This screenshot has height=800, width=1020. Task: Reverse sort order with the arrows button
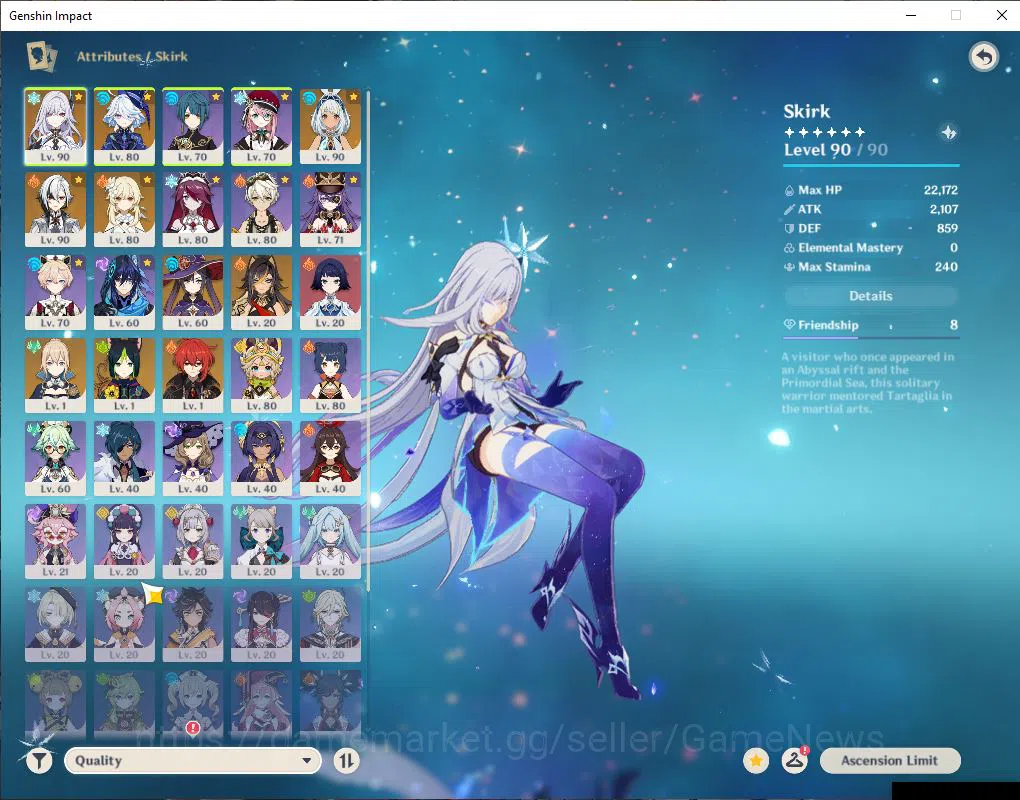pos(346,760)
